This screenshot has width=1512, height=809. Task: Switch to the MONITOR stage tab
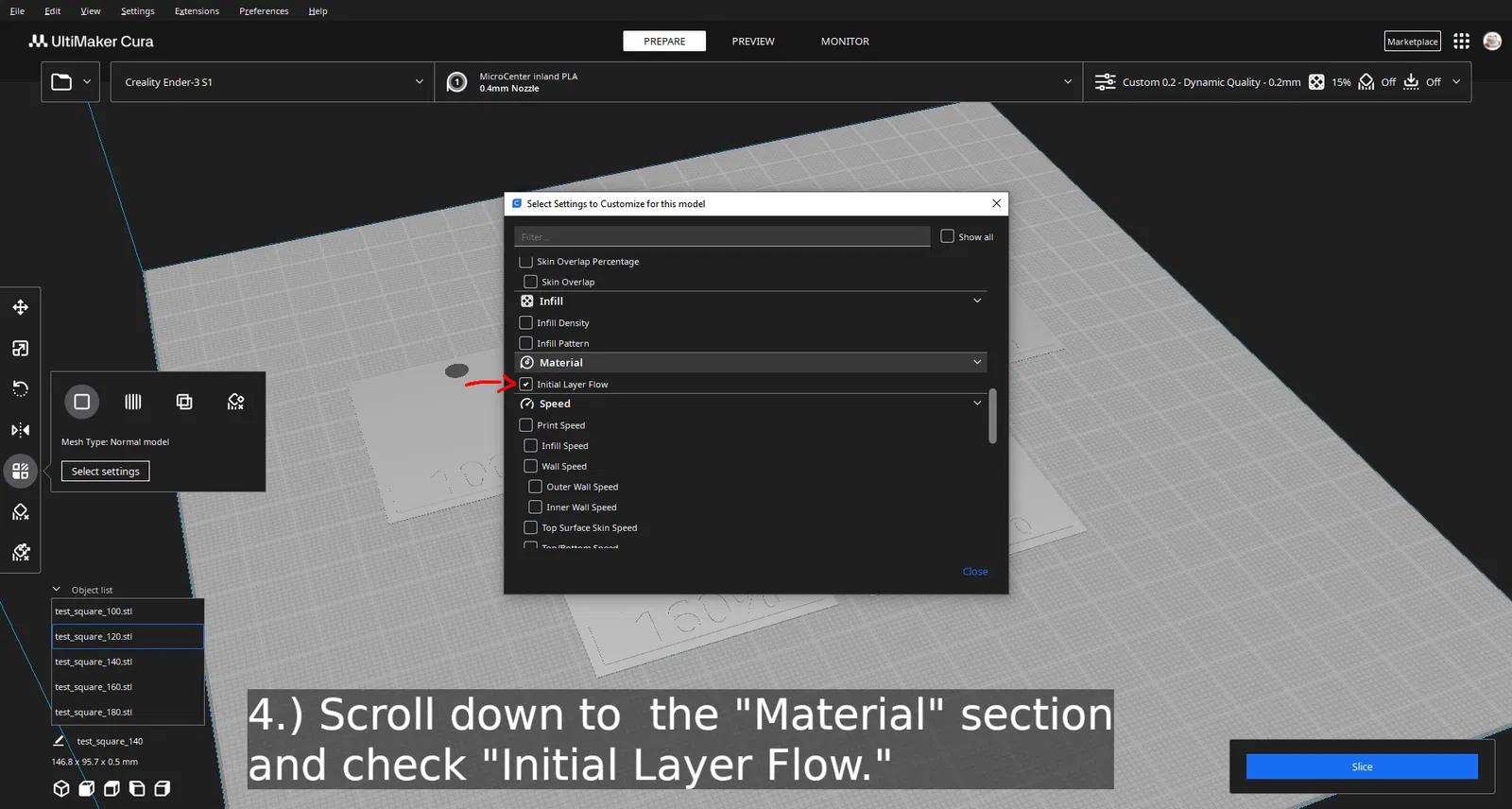coord(845,42)
